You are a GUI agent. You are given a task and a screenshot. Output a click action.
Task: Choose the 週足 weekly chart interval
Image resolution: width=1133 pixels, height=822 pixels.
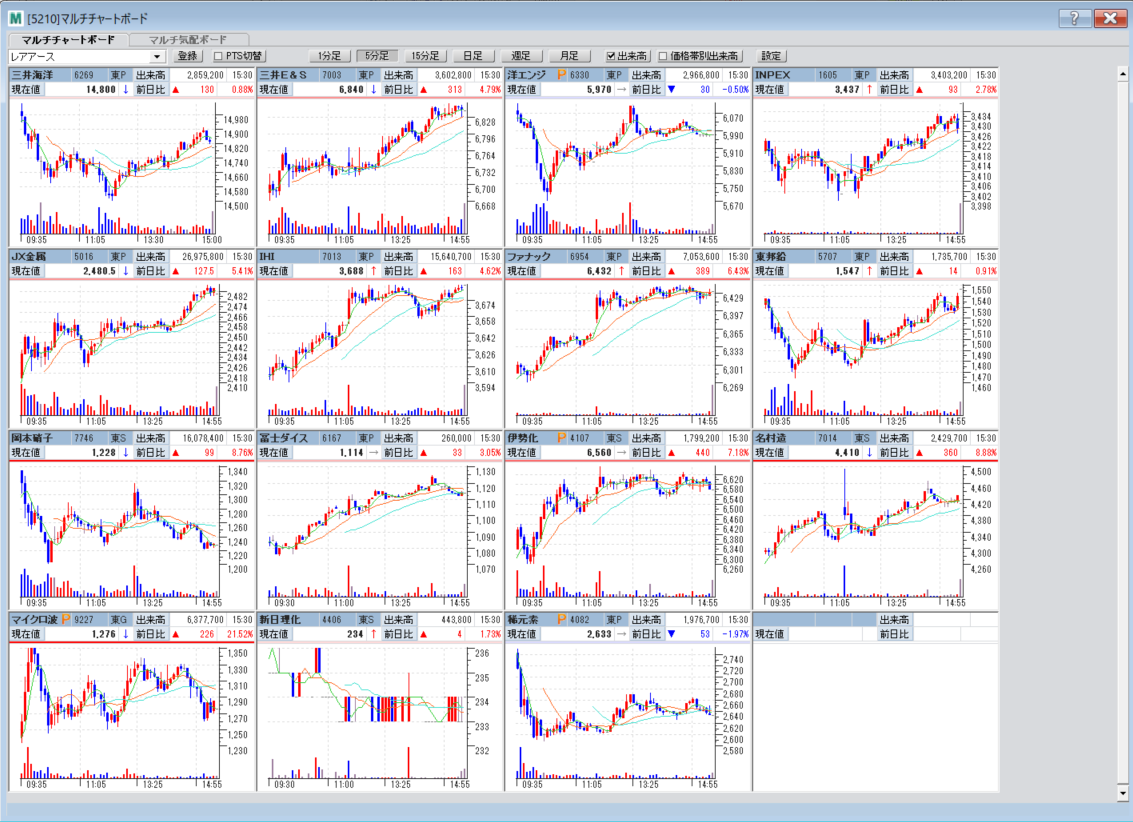[x=521, y=57]
